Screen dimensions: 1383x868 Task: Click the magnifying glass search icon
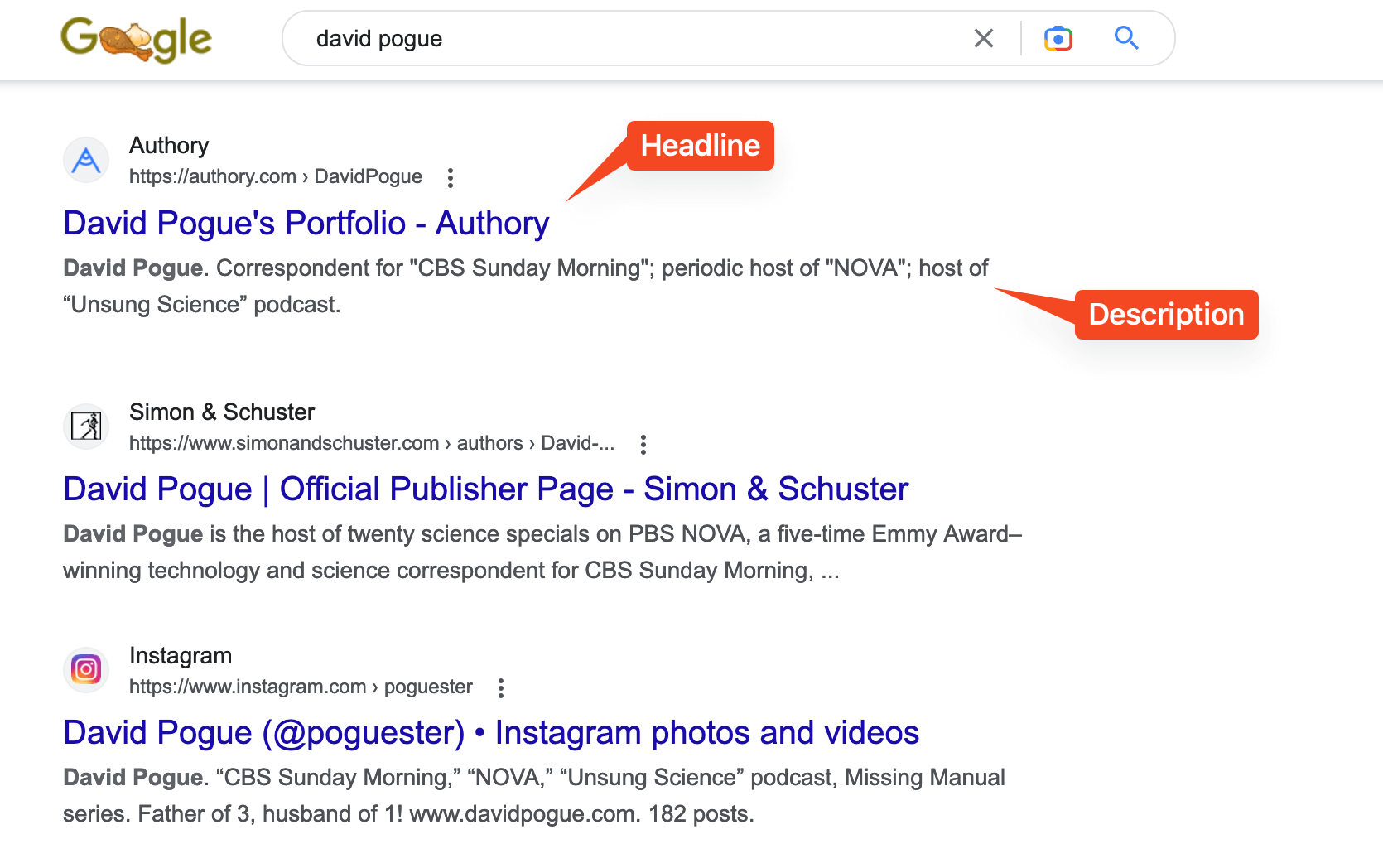pos(1126,38)
